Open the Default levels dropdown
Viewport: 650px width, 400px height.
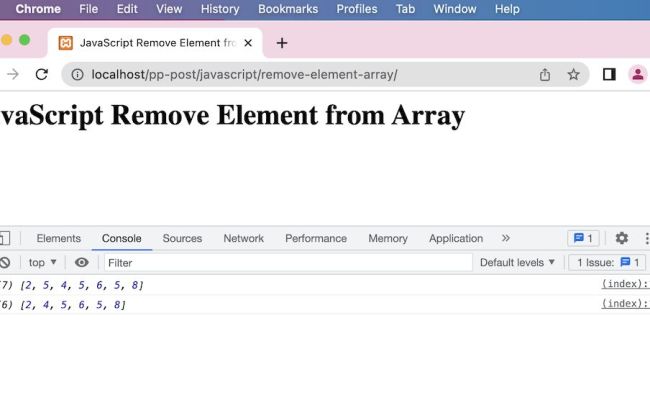pos(517,262)
